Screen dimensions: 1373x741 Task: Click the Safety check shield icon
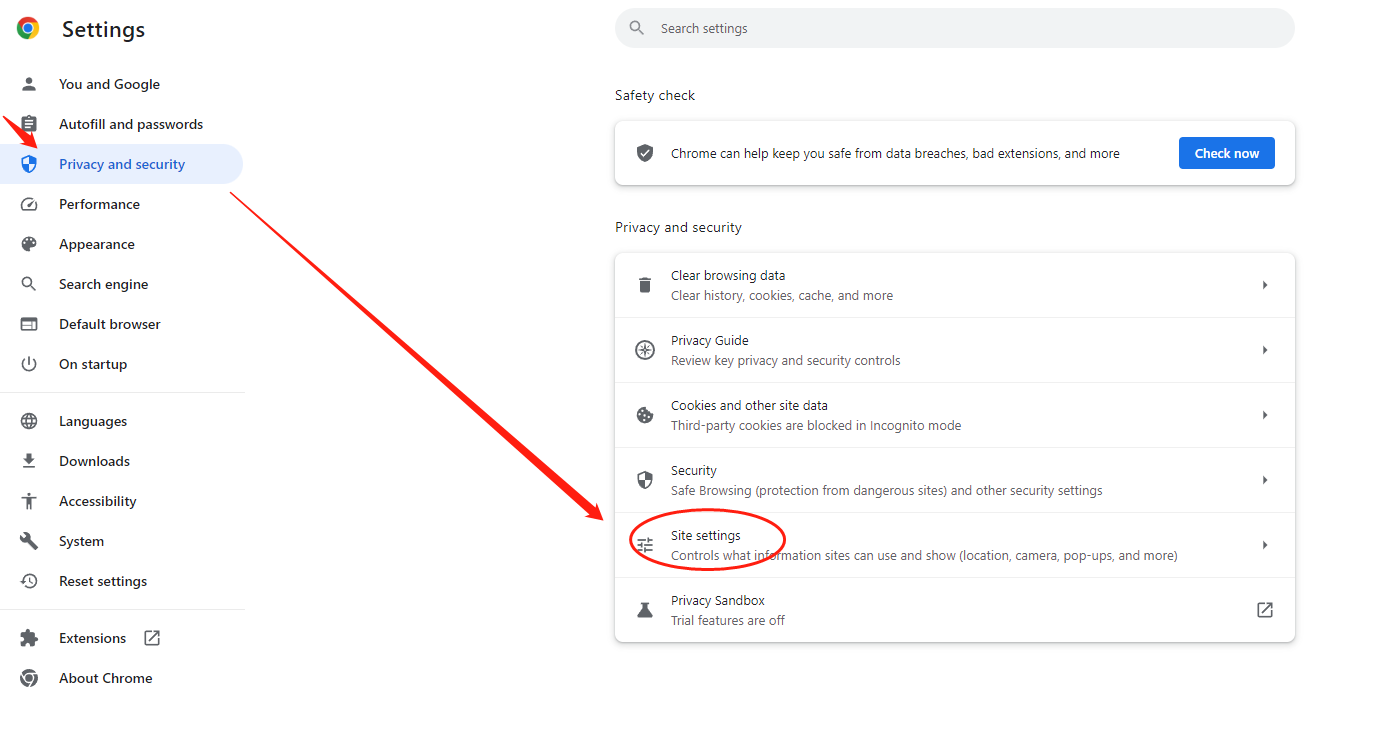pyautogui.click(x=645, y=153)
